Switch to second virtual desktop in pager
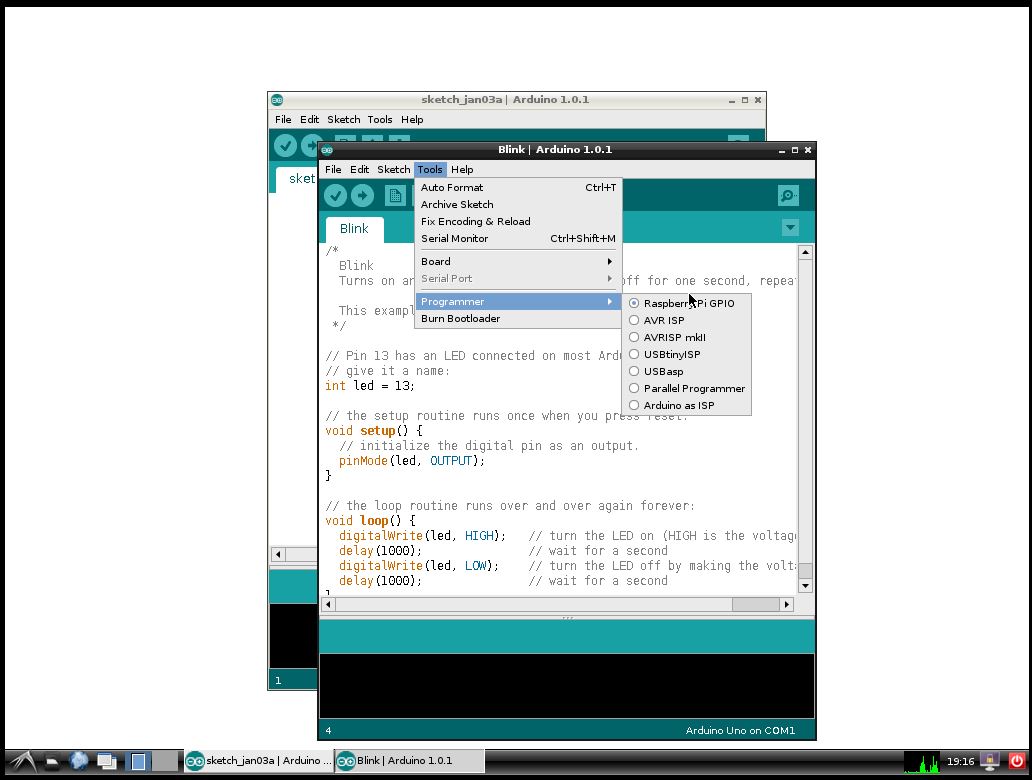 (x=166, y=762)
